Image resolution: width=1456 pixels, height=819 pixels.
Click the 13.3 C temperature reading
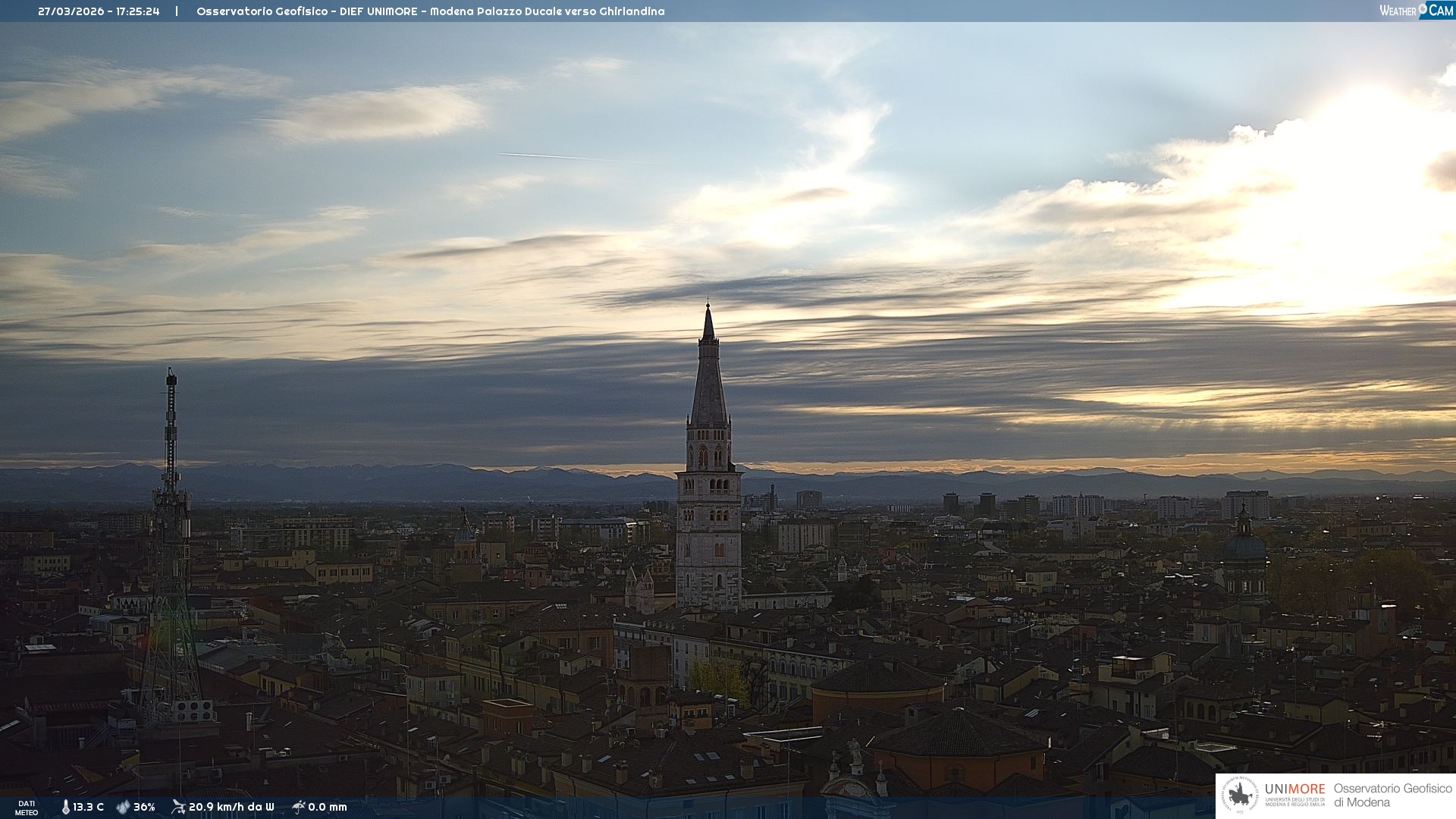coord(88,807)
